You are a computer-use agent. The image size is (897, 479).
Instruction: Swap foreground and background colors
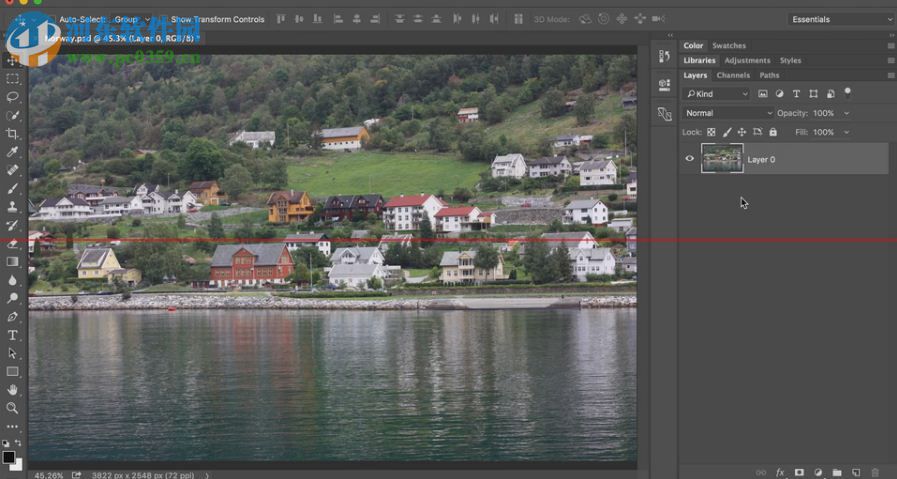(18, 443)
